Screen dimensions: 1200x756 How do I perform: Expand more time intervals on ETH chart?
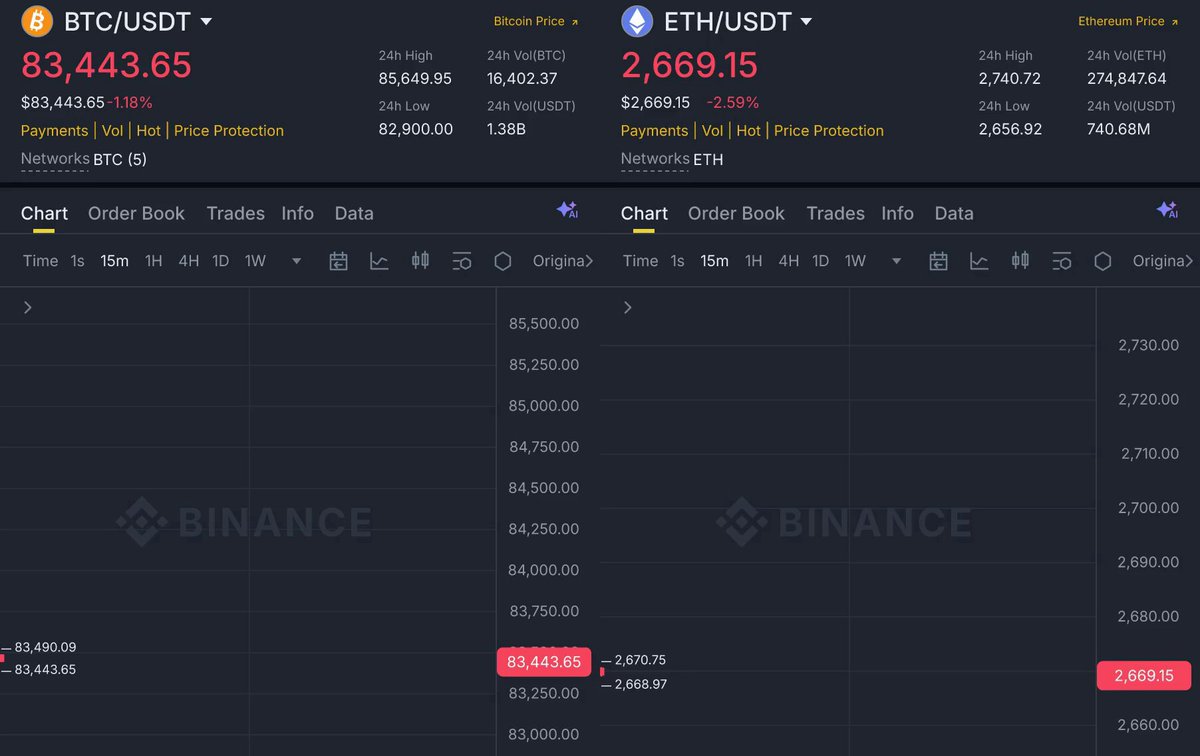[x=896, y=261]
